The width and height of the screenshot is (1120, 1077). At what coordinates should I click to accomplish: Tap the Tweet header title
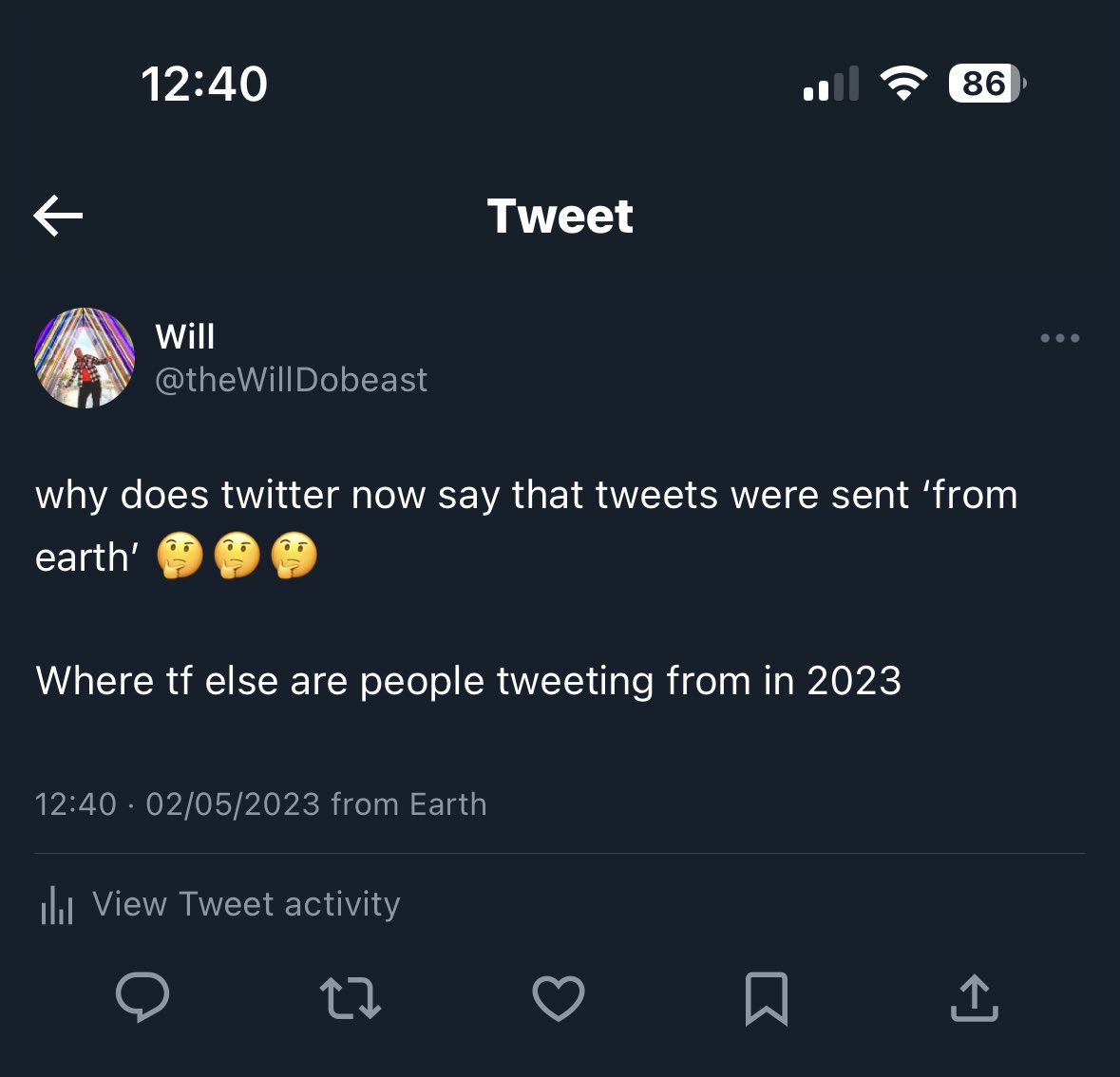point(560,216)
